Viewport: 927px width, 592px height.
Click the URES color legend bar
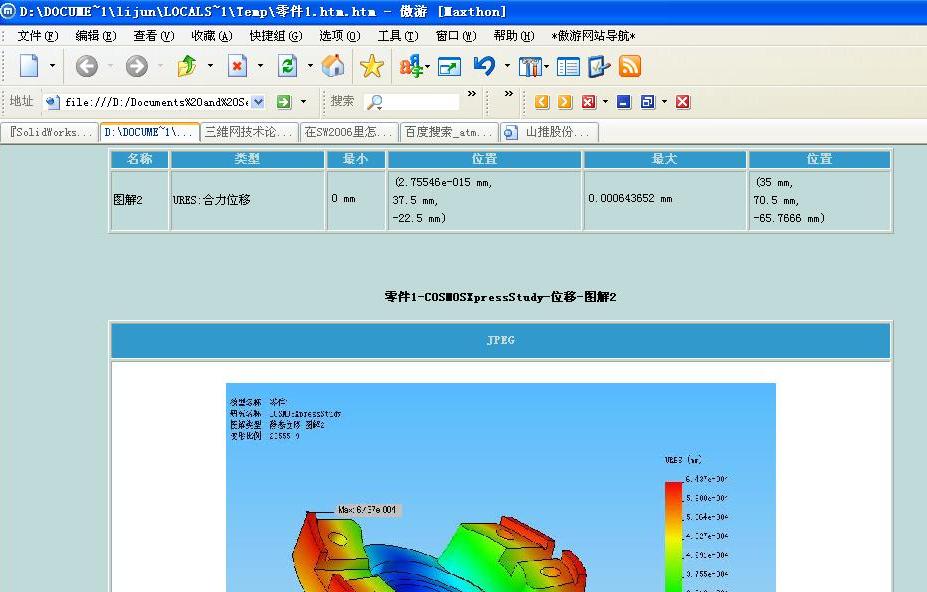[x=673, y=536]
